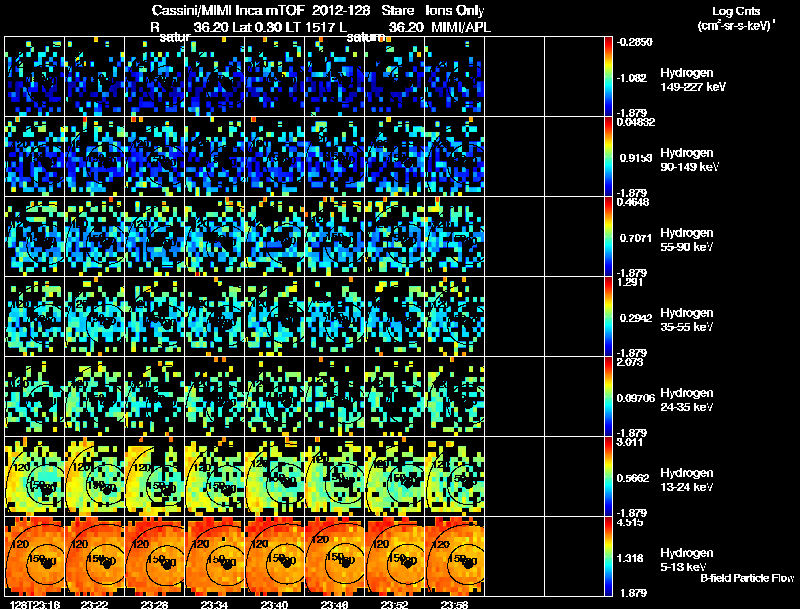Click the 2.073 scale maximum value
The image size is (800, 609).
coord(630,363)
